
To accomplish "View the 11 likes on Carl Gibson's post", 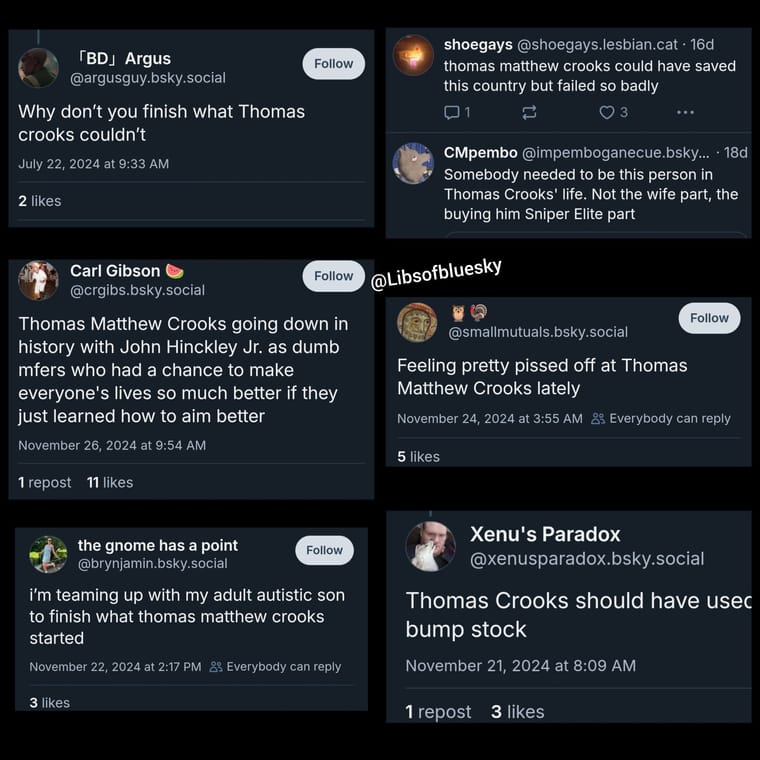I will pos(110,482).
